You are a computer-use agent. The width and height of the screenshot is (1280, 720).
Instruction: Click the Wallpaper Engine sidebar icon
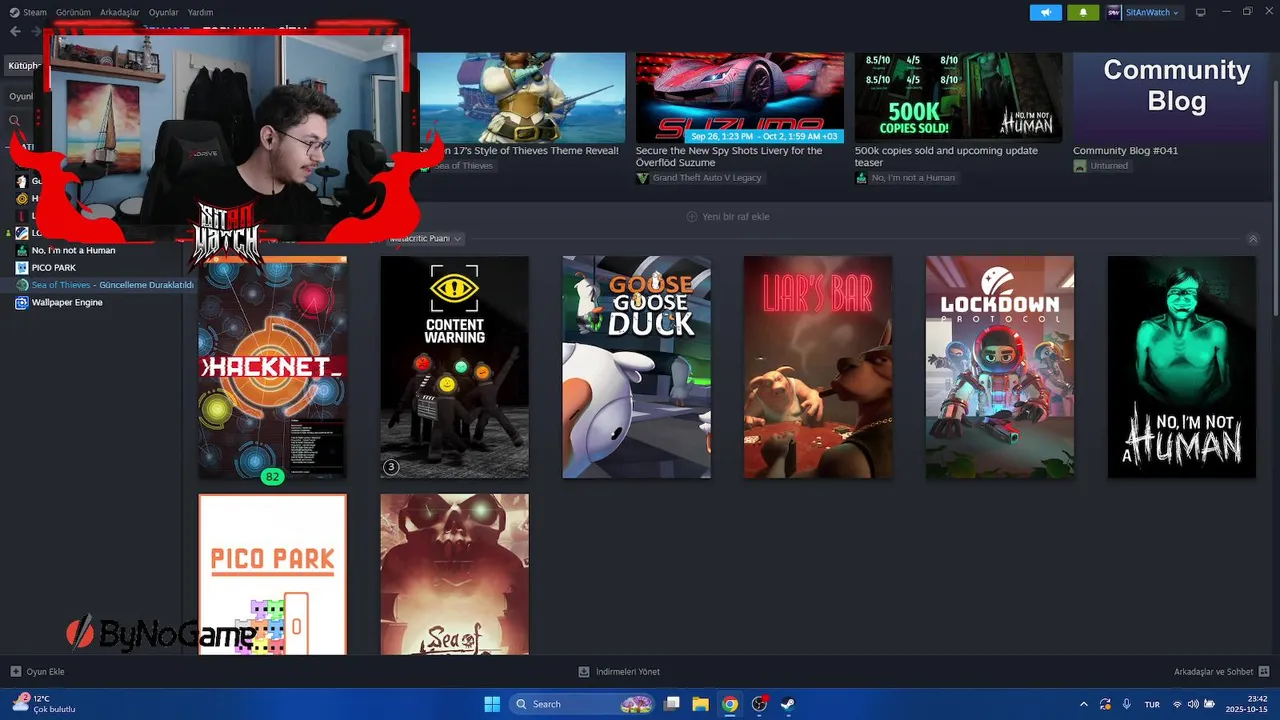point(22,302)
